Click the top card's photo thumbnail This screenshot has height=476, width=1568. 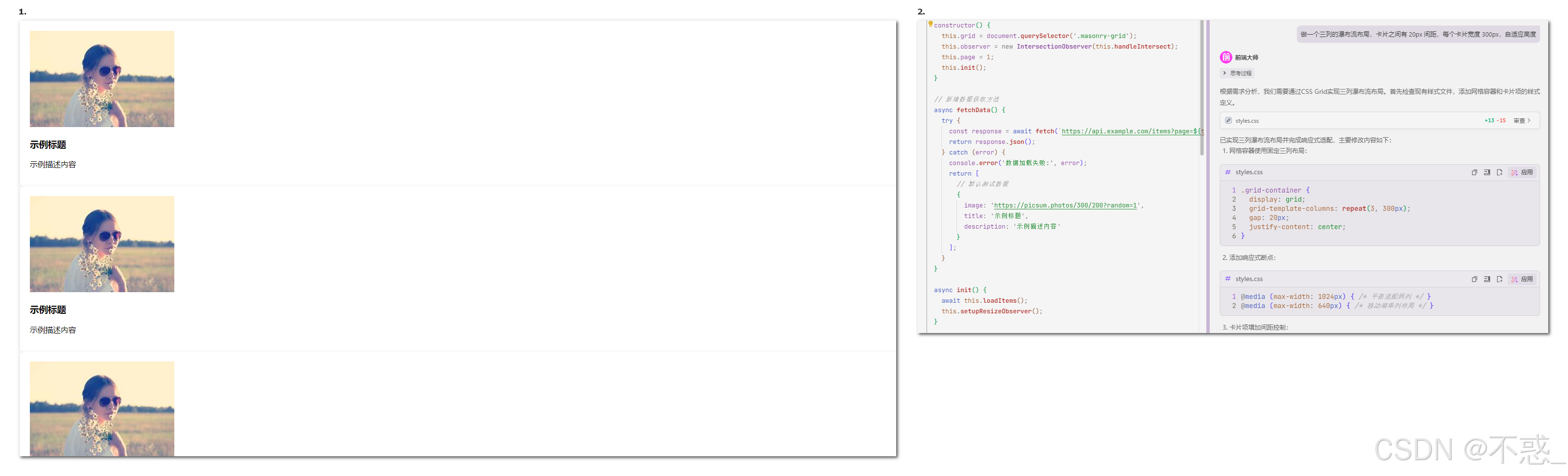102,78
